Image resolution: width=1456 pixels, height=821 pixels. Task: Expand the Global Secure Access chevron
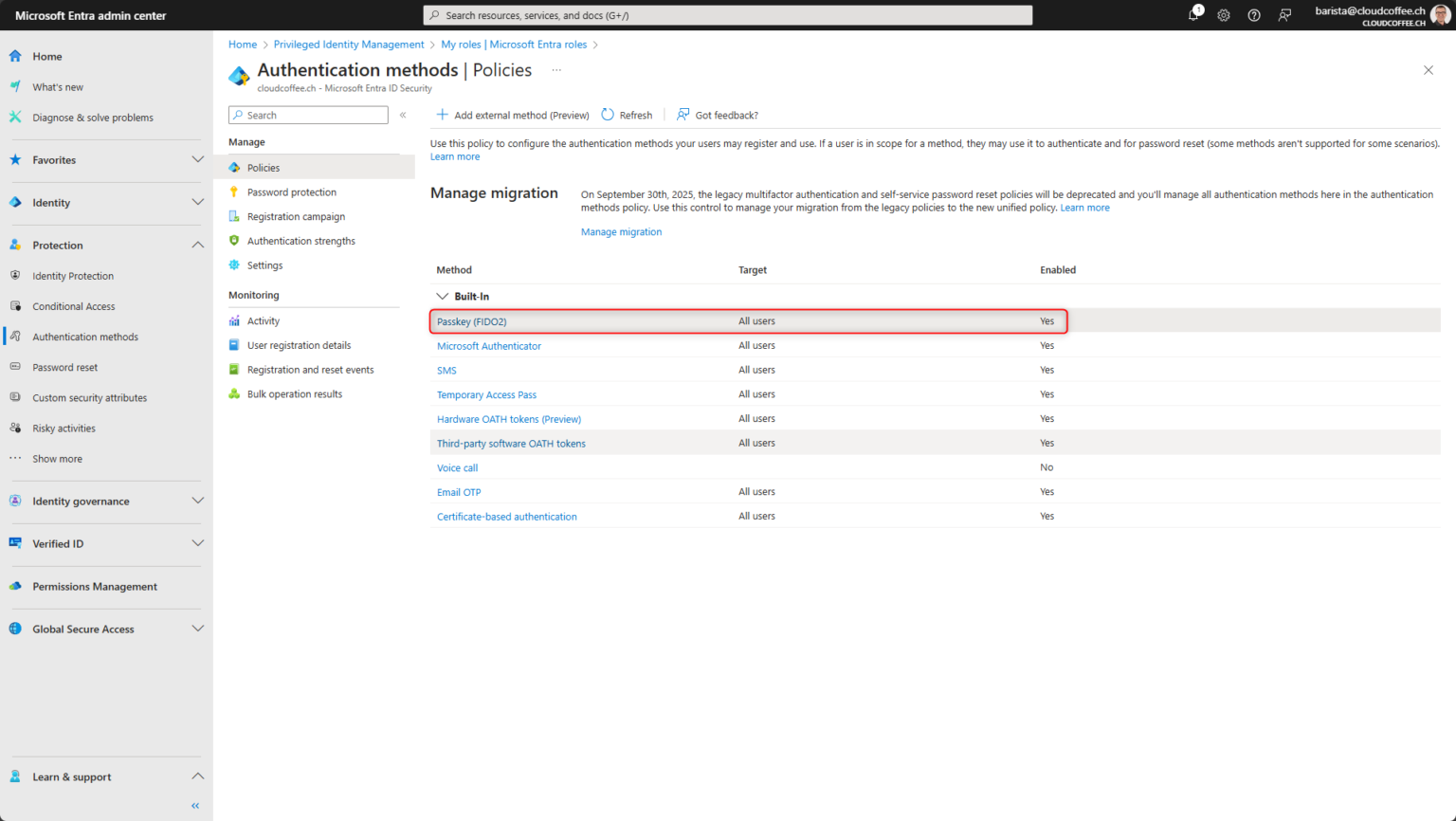197,629
